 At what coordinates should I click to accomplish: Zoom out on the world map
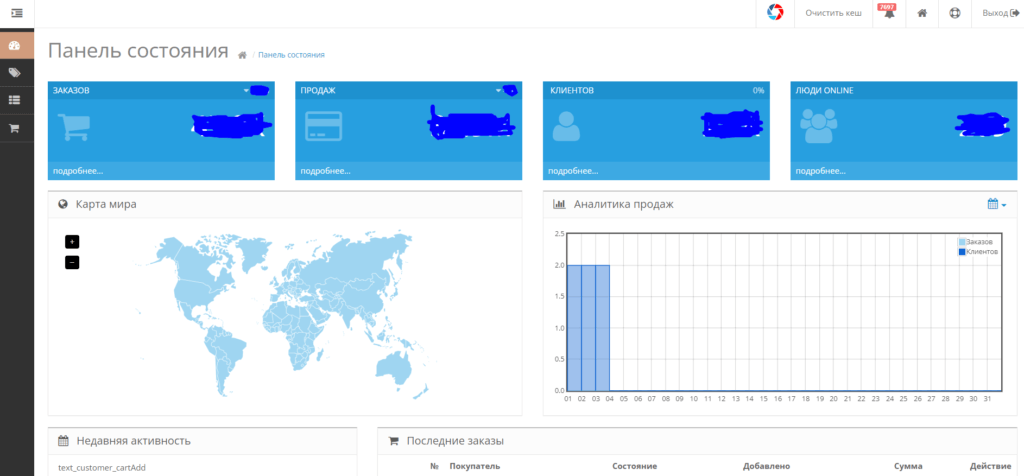pyautogui.click(x=72, y=262)
